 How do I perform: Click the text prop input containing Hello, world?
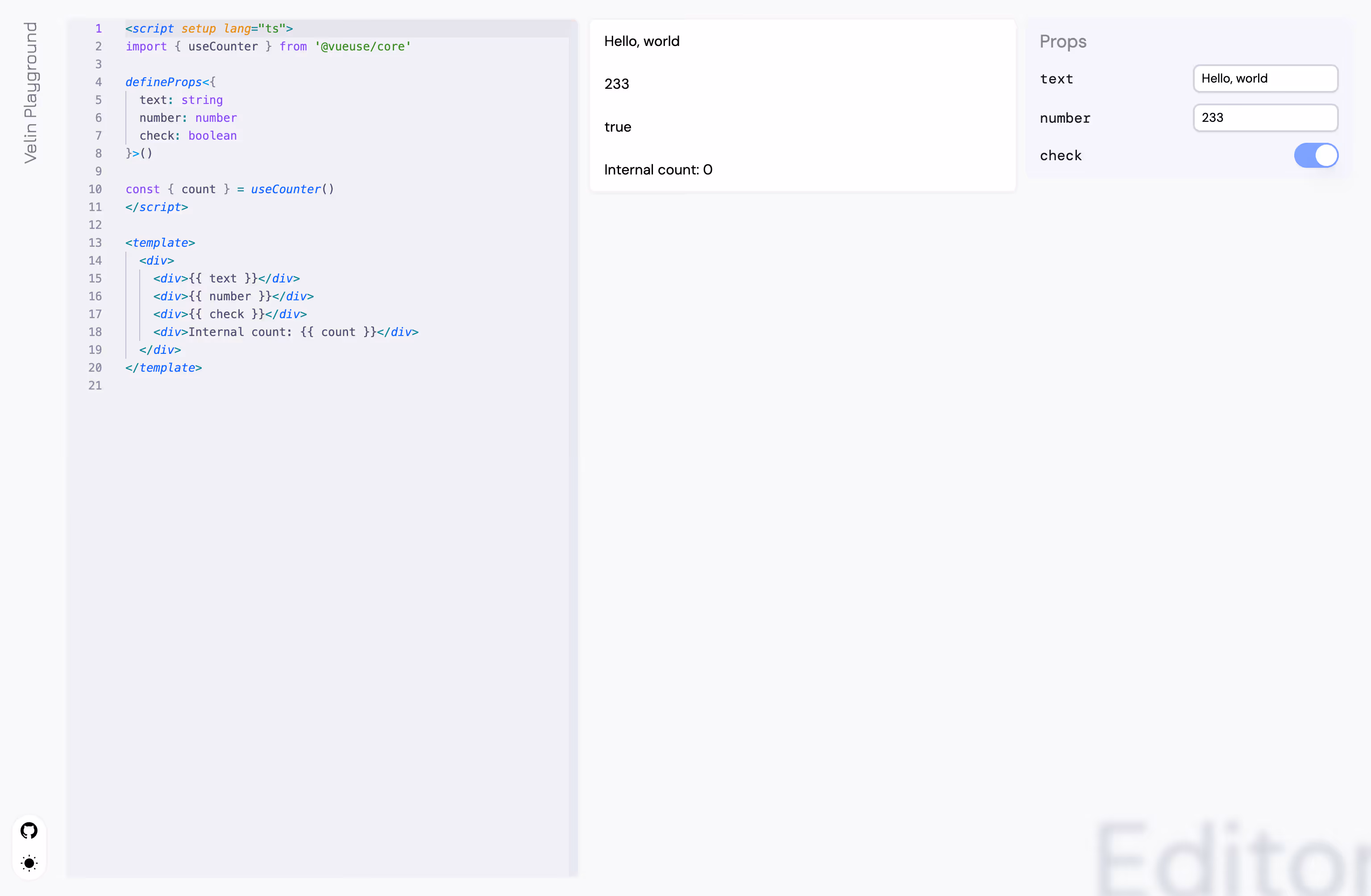point(1265,79)
